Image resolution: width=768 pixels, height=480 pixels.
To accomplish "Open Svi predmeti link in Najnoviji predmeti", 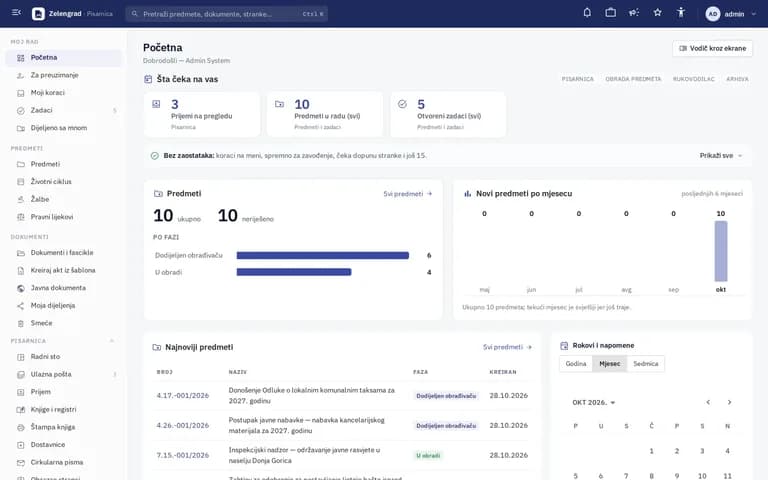I will pyautogui.click(x=507, y=347).
